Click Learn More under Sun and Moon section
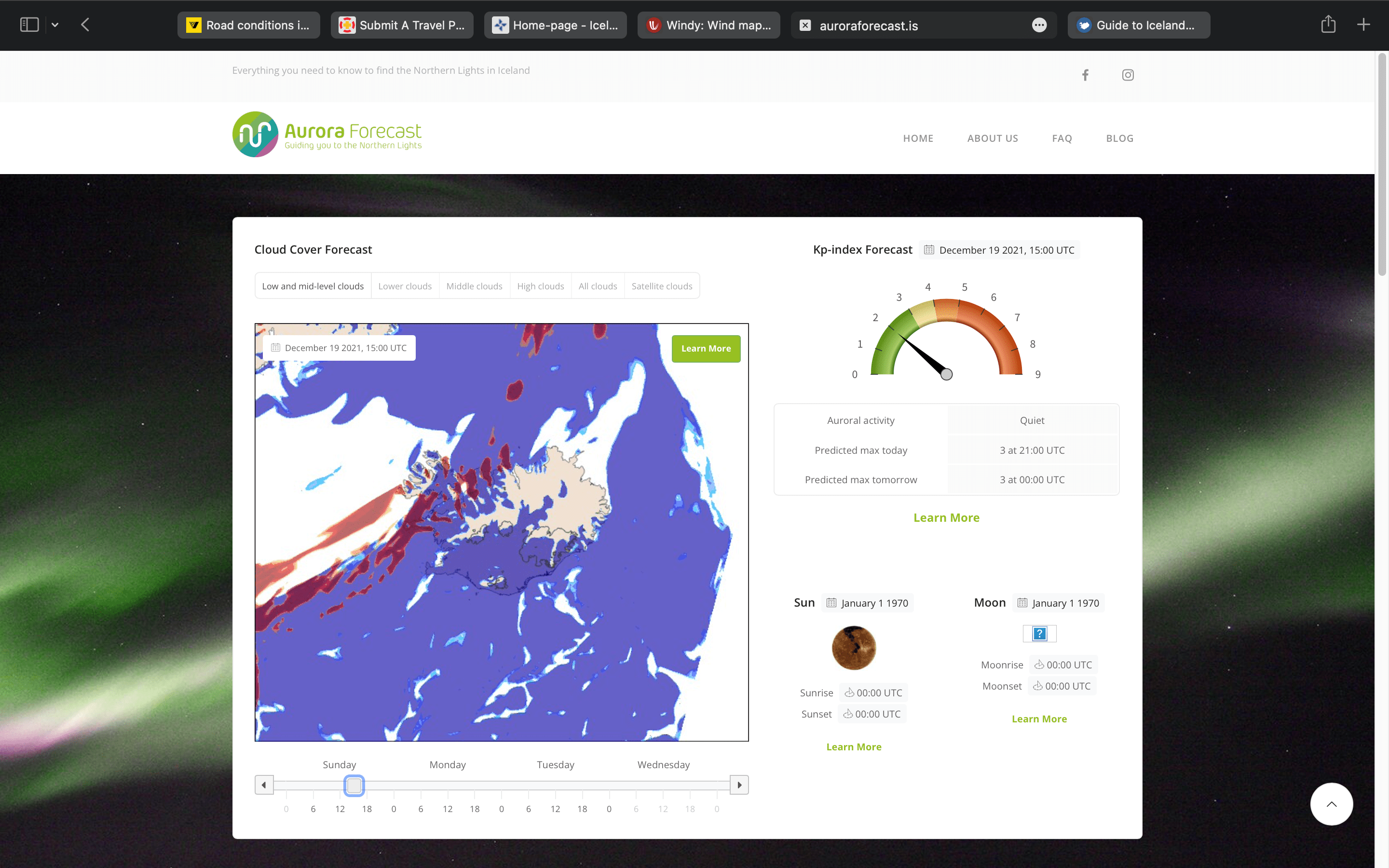The height and width of the screenshot is (868, 1389). click(853, 746)
